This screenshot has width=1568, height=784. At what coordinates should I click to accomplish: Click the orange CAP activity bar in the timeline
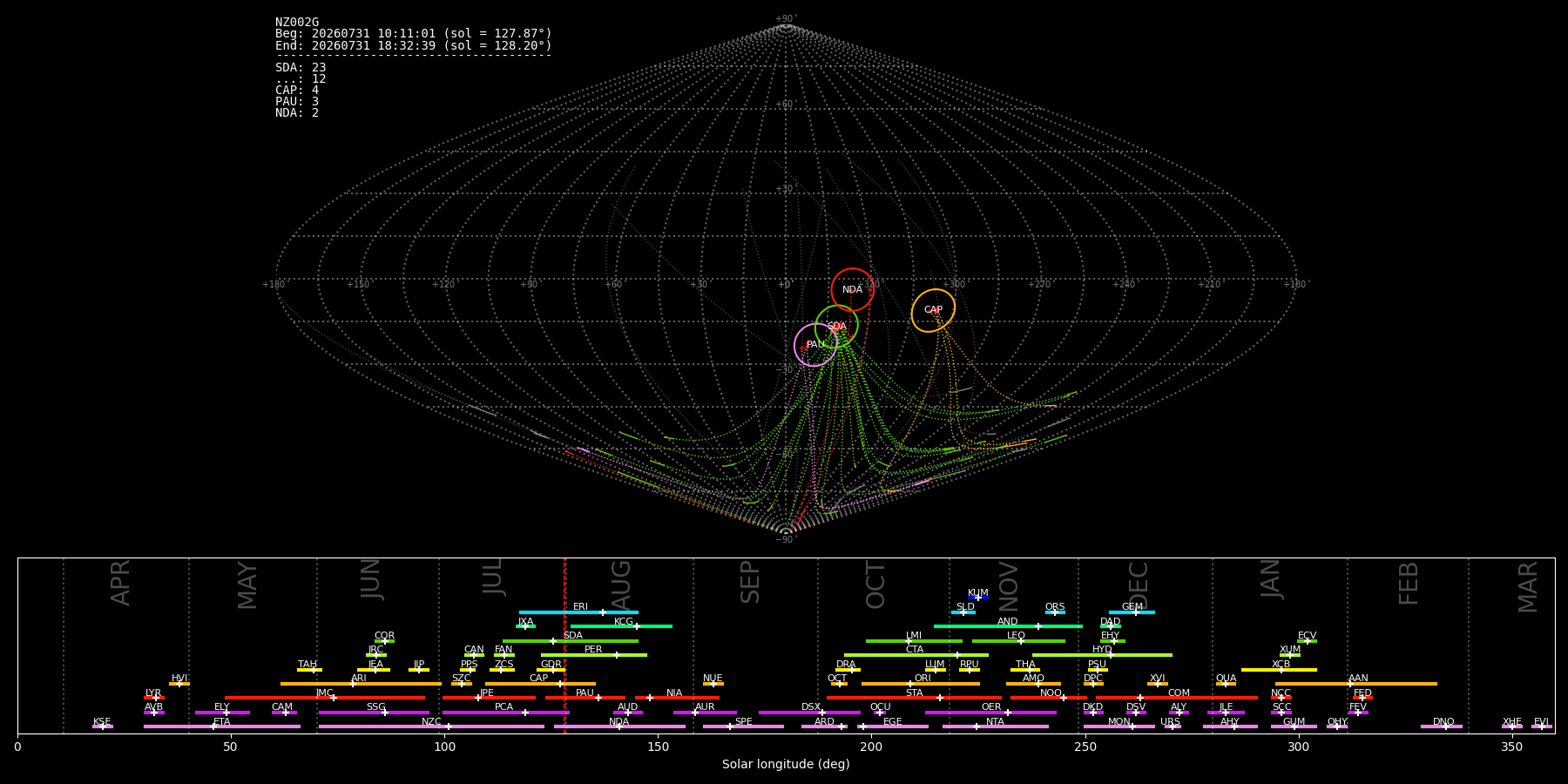[540, 684]
